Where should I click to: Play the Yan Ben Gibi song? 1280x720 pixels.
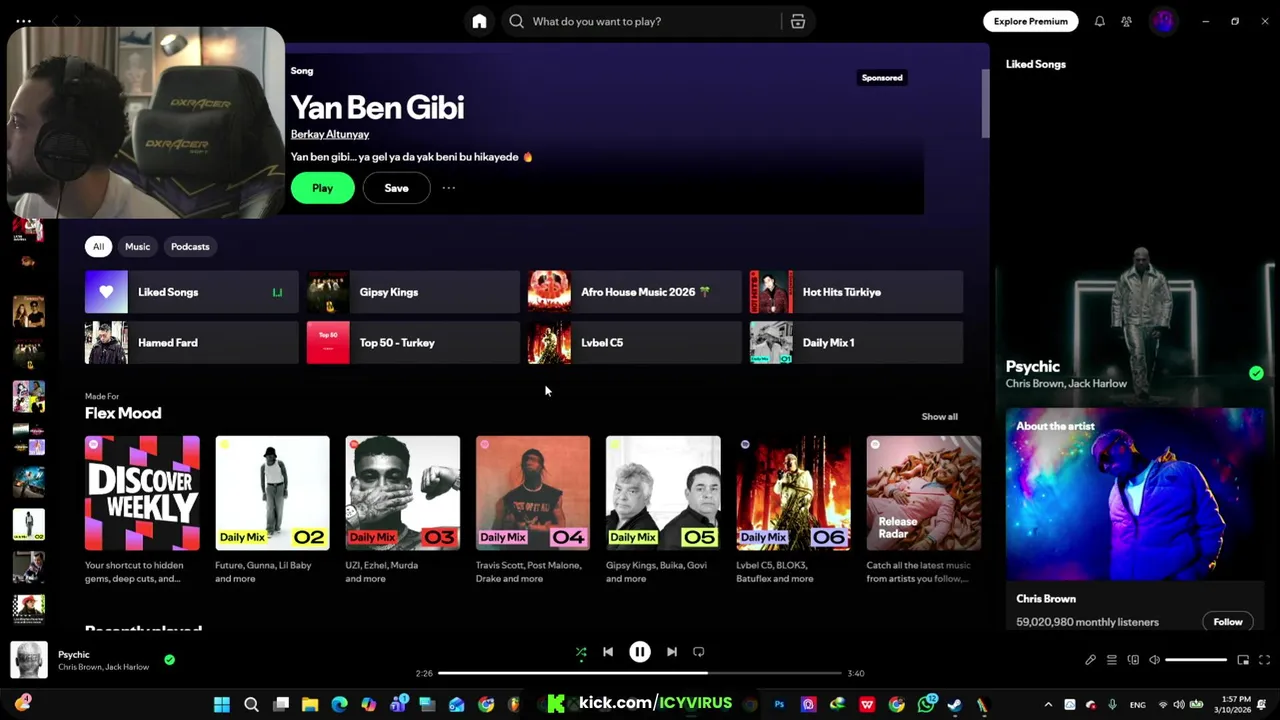click(322, 188)
